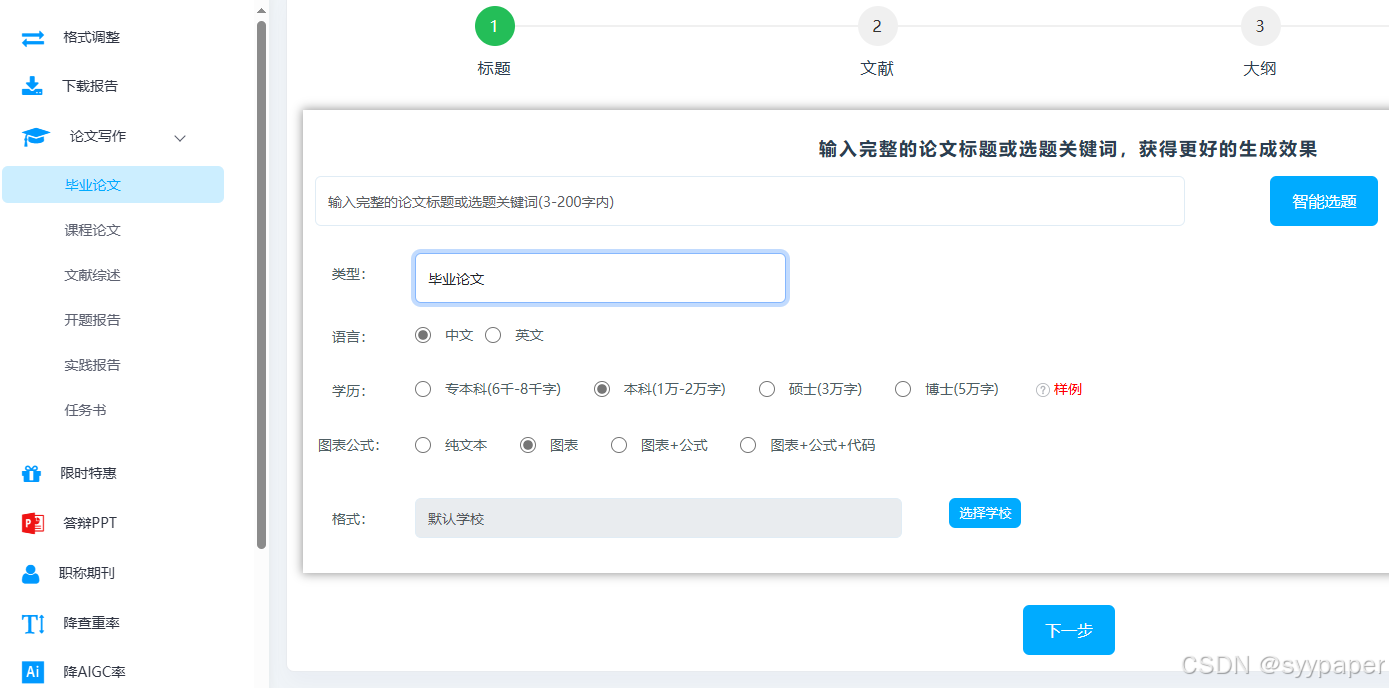Click the 选择学校 button
The width and height of the screenshot is (1389, 688).
point(985,513)
